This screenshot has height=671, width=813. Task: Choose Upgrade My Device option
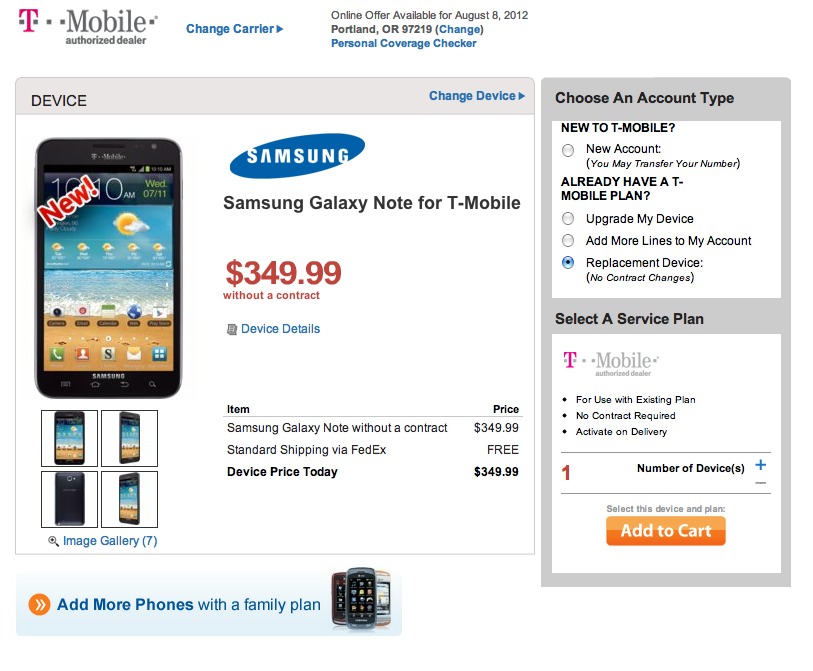(x=568, y=219)
